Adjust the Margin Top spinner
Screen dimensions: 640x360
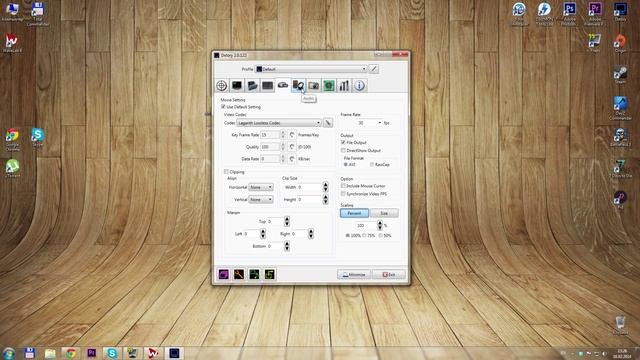point(287,221)
